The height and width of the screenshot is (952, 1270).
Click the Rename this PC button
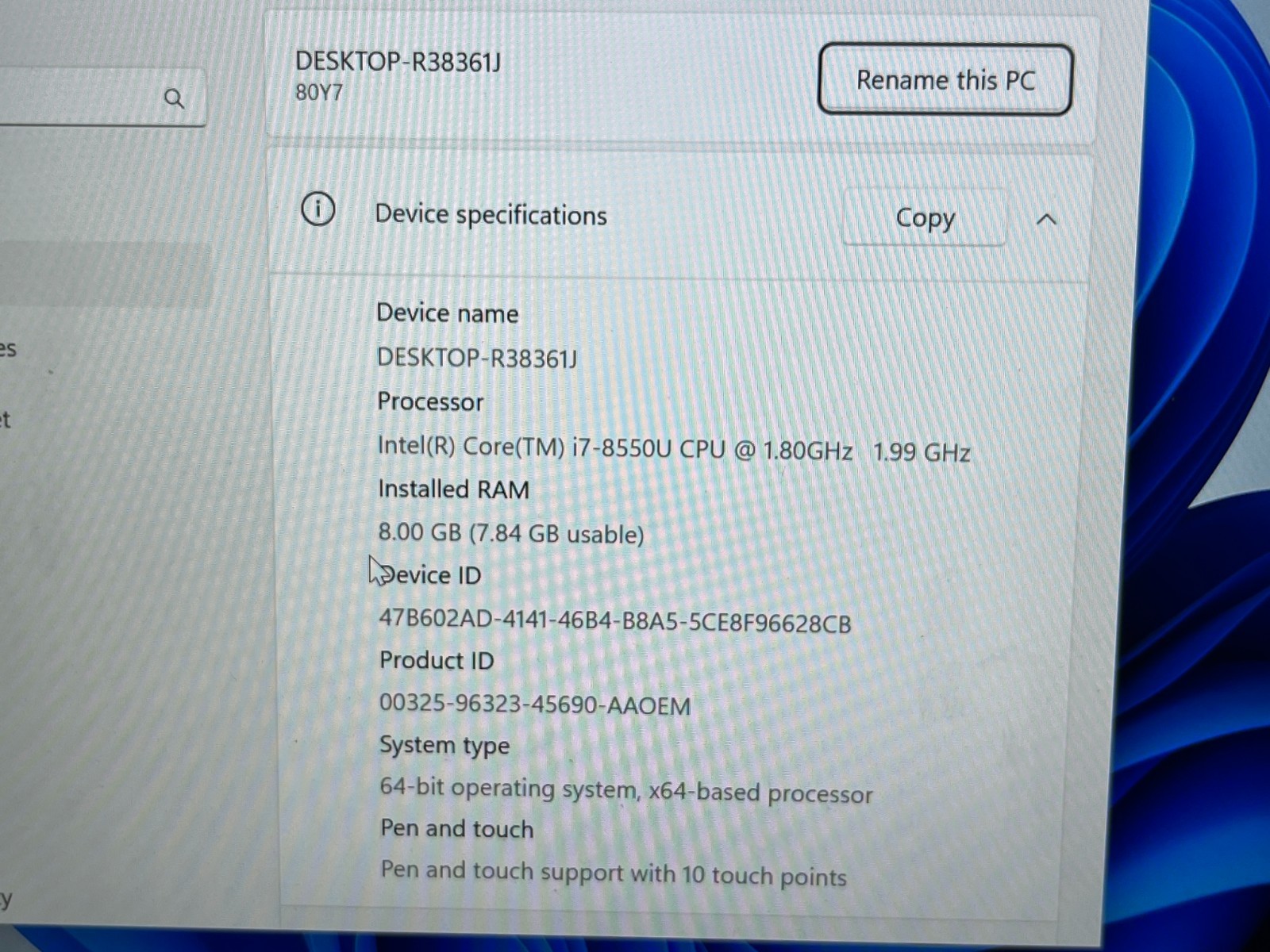tap(945, 79)
